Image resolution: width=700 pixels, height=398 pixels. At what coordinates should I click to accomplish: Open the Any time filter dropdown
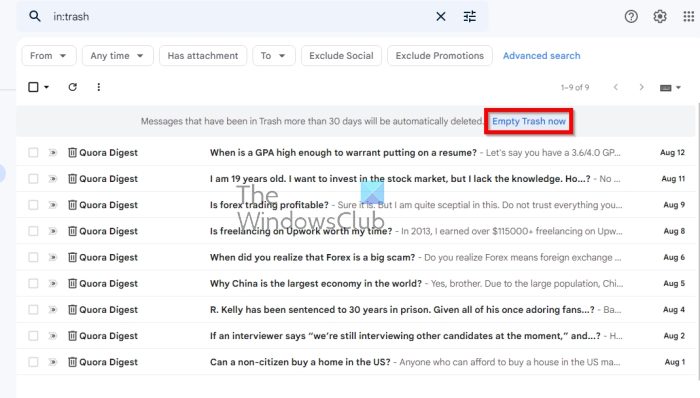point(117,56)
